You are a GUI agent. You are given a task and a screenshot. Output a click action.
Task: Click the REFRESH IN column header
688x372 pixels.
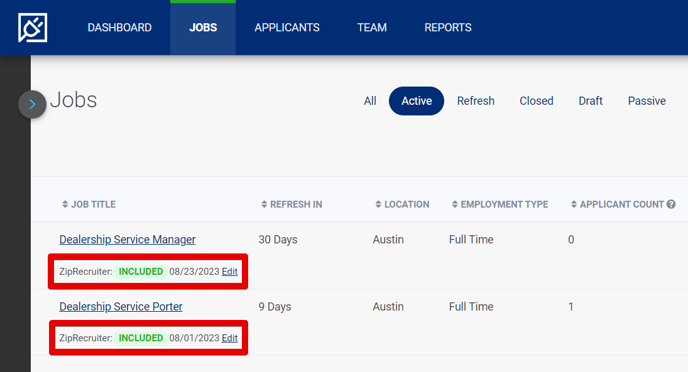(296, 204)
